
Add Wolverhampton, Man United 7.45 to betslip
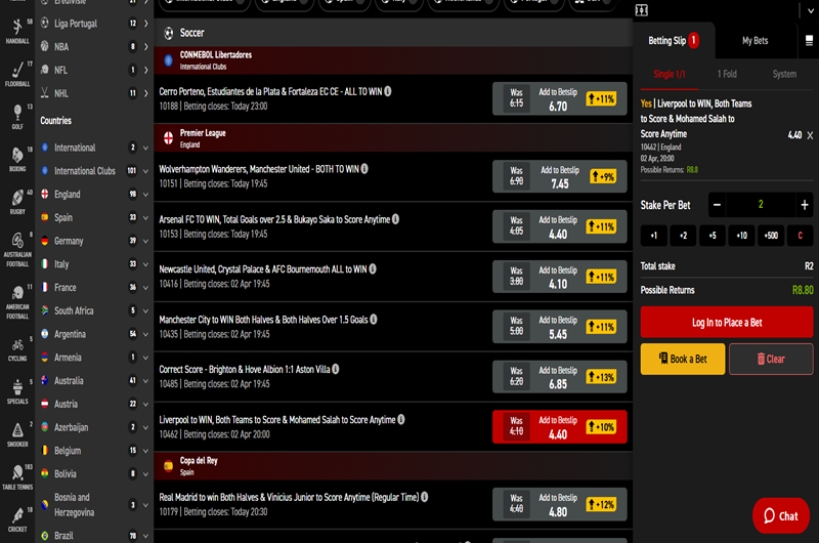[559, 176]
